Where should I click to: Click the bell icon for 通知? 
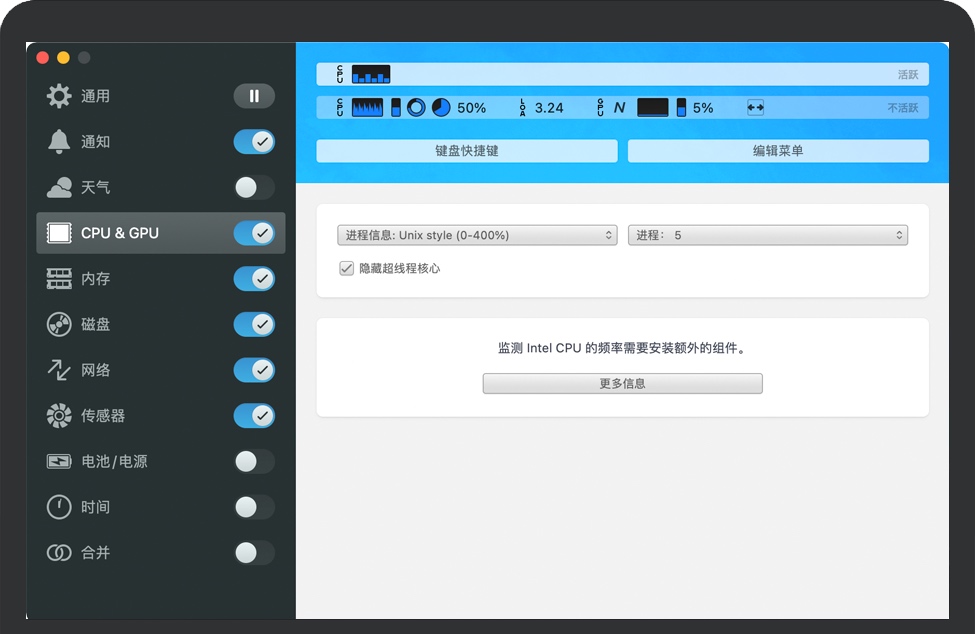(59, 142)
